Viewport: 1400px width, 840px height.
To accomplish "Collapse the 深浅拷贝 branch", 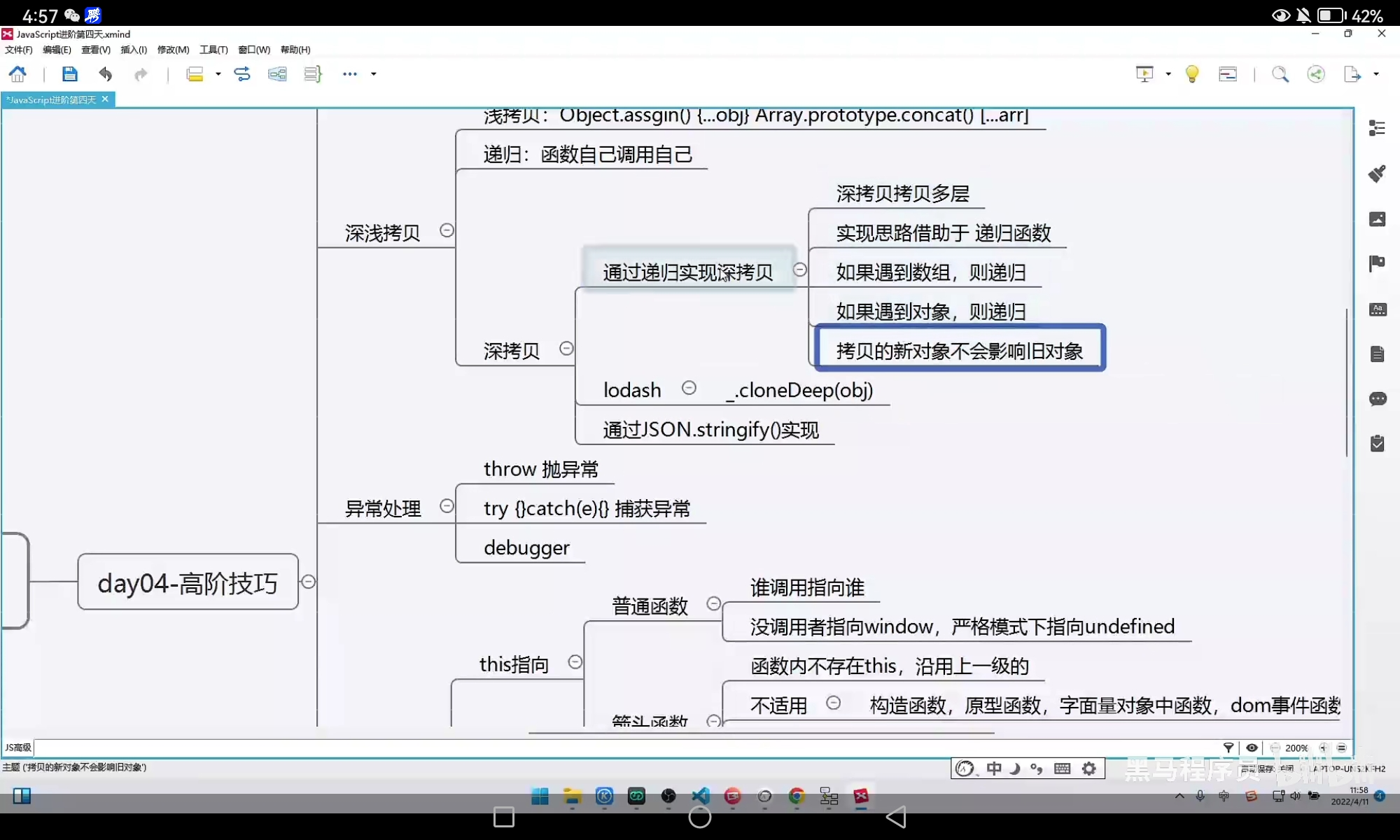I will [x=447, y=230].
